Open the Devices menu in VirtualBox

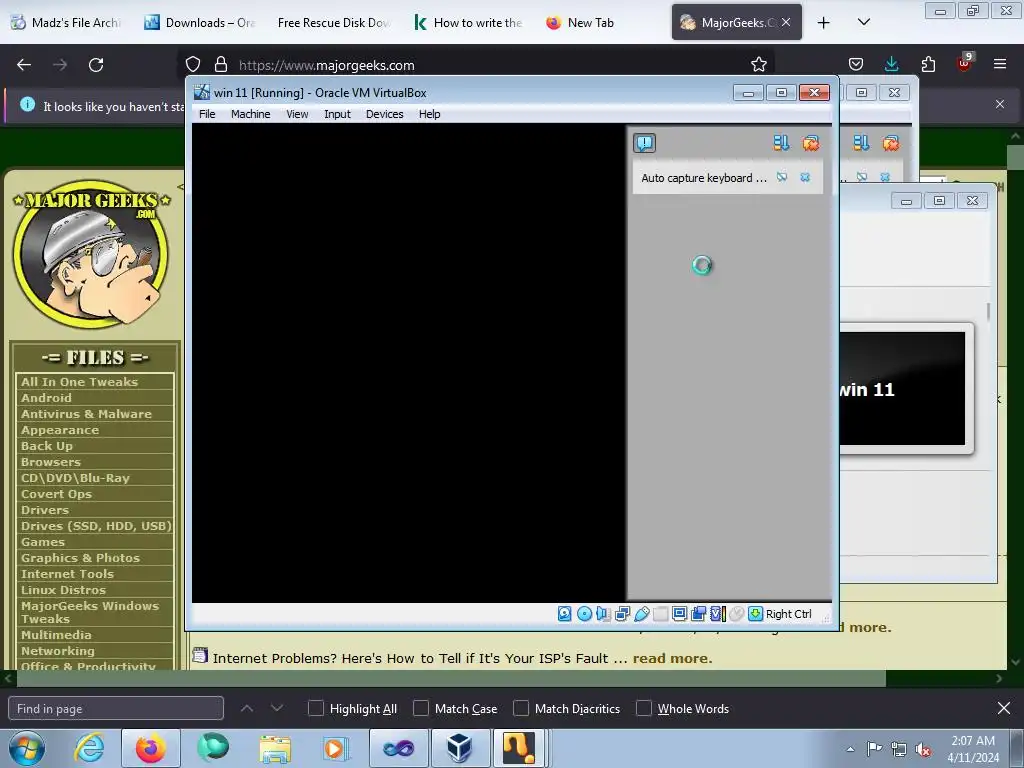(384, 114)
